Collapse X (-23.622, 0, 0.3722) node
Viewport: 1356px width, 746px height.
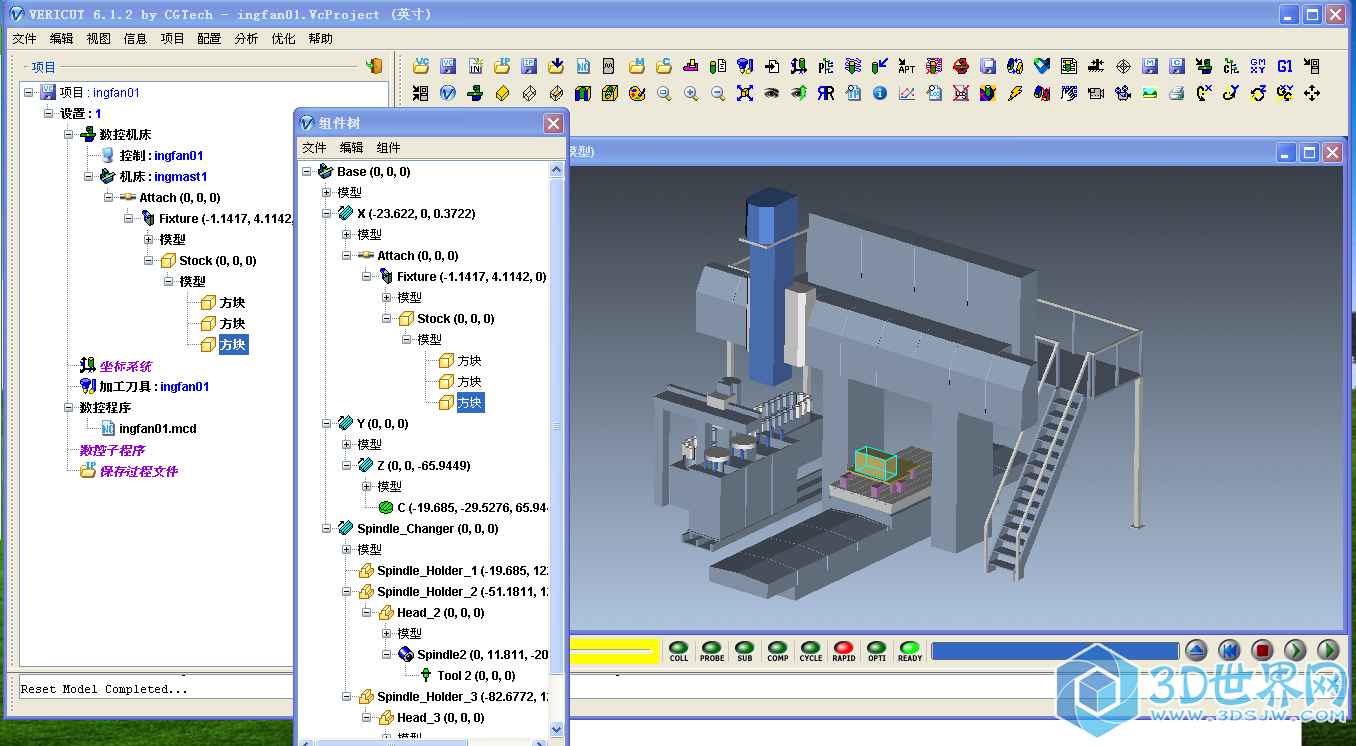point(327,214)
